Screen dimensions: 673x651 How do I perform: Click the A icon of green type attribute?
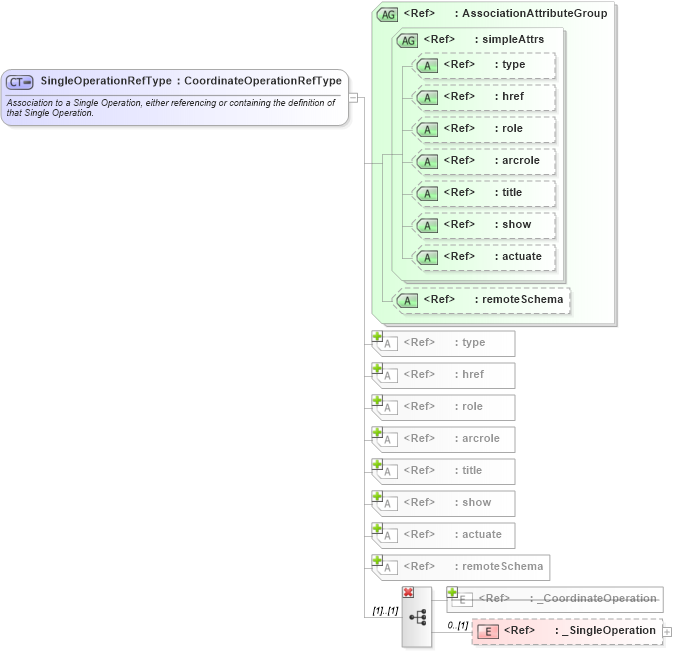pyautogui.click(x=427, y=66)
